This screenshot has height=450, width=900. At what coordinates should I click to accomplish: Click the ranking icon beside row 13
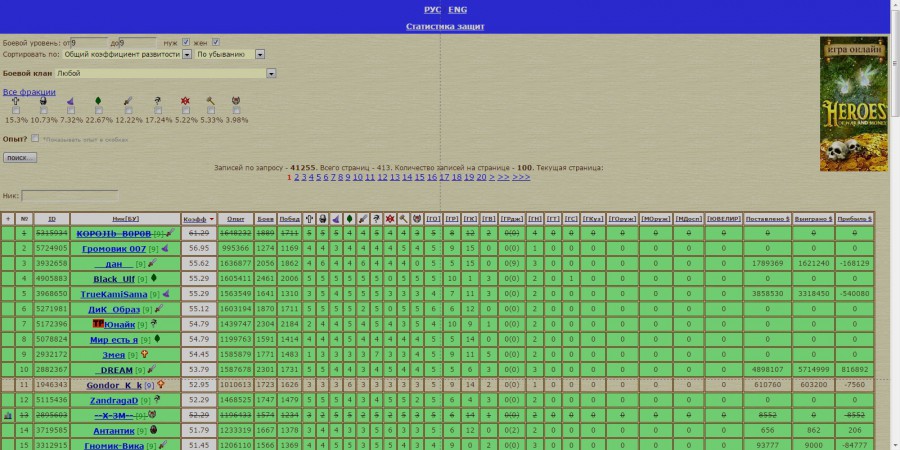click(8, 415)
